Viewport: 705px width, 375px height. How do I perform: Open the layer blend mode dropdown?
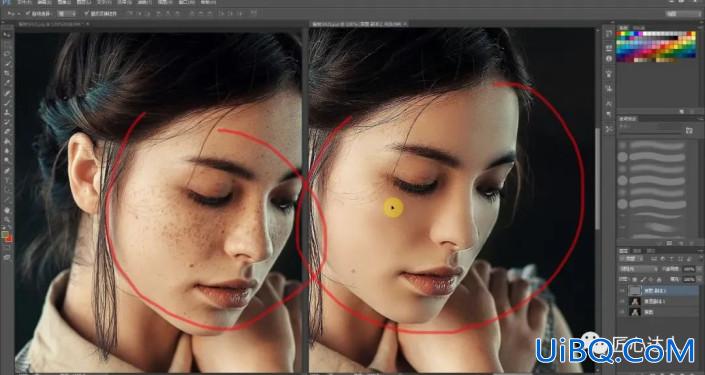[x=638, y=269]
